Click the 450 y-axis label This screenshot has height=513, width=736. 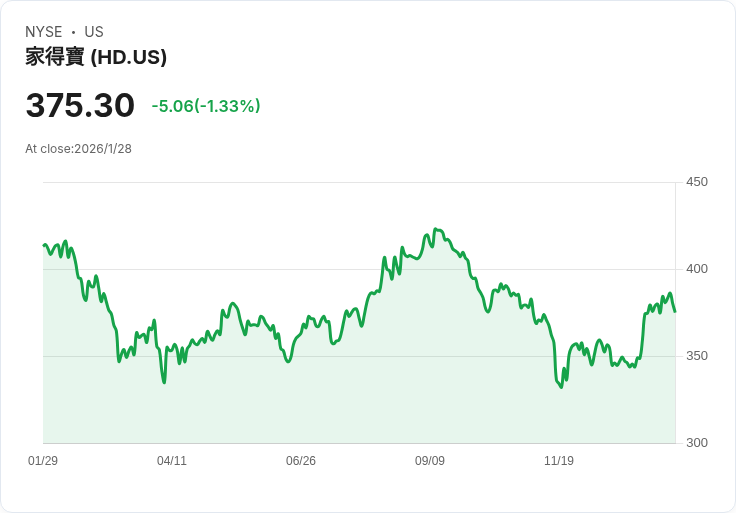pos(697,182)
